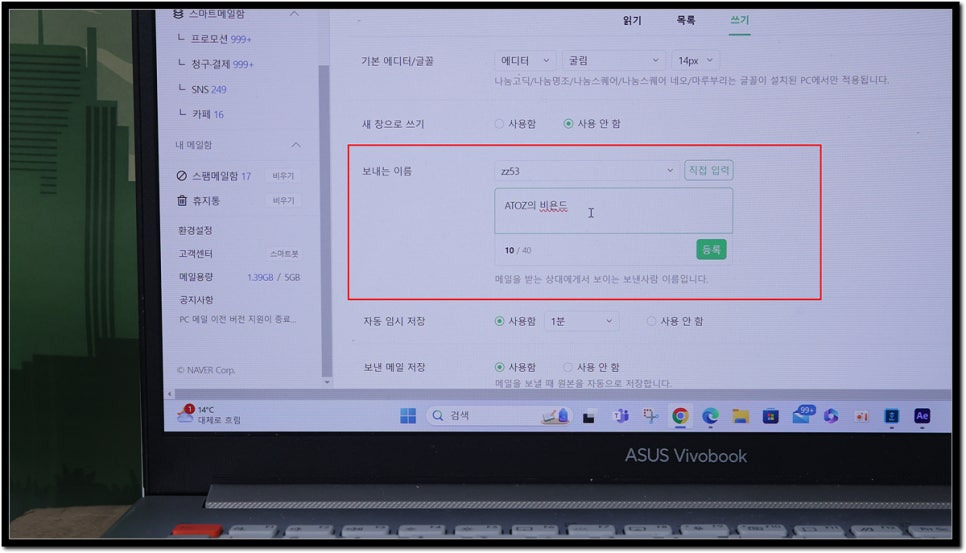Open the Windows Start menu
Image resolution: width=966 pixels, height=553 pixels.
click(x=408, y=416)
